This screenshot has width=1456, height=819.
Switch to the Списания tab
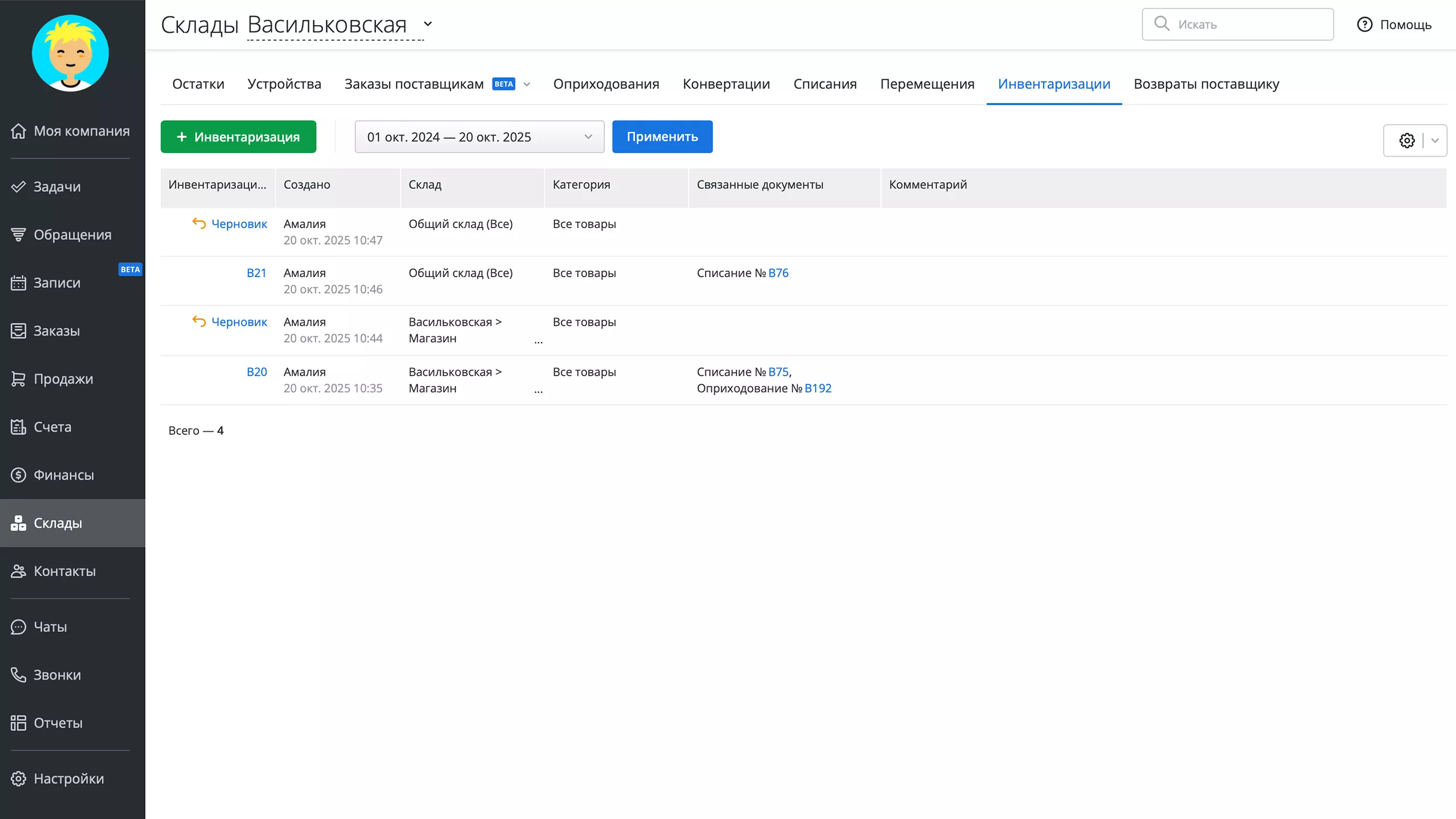click(x=825, y=84)
